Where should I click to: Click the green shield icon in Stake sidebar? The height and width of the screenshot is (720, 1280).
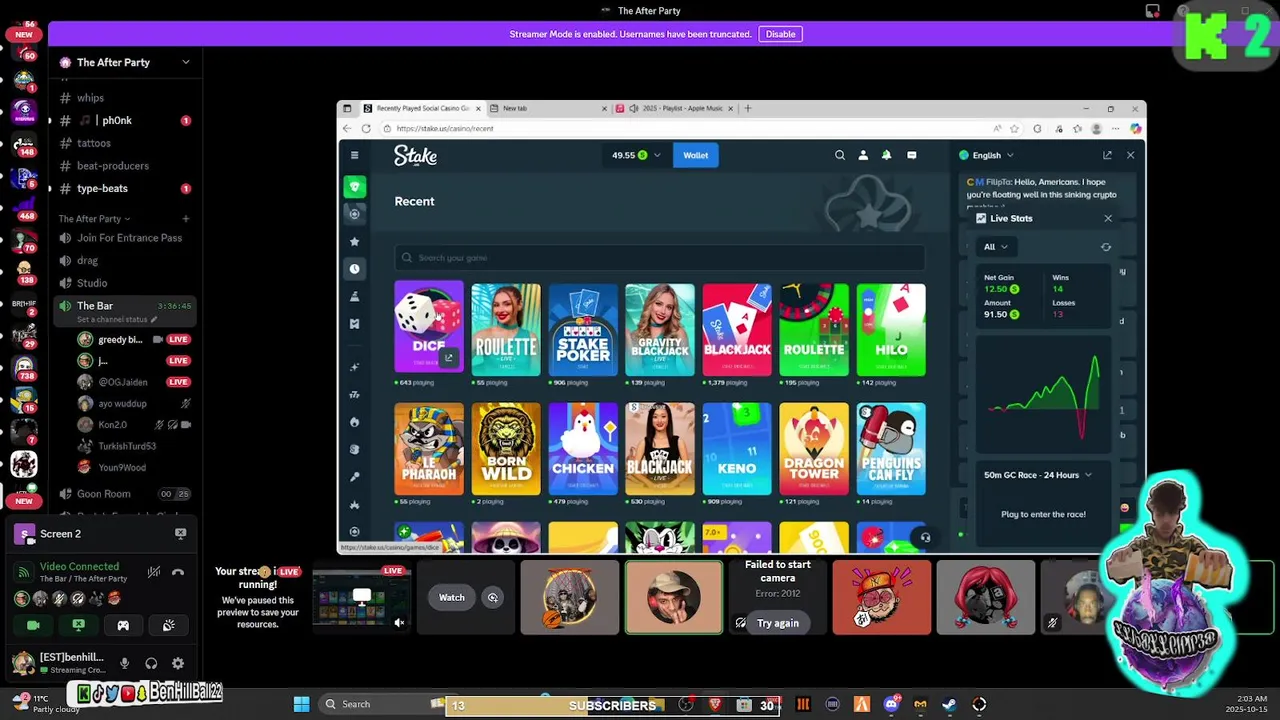tap(354, 187)
